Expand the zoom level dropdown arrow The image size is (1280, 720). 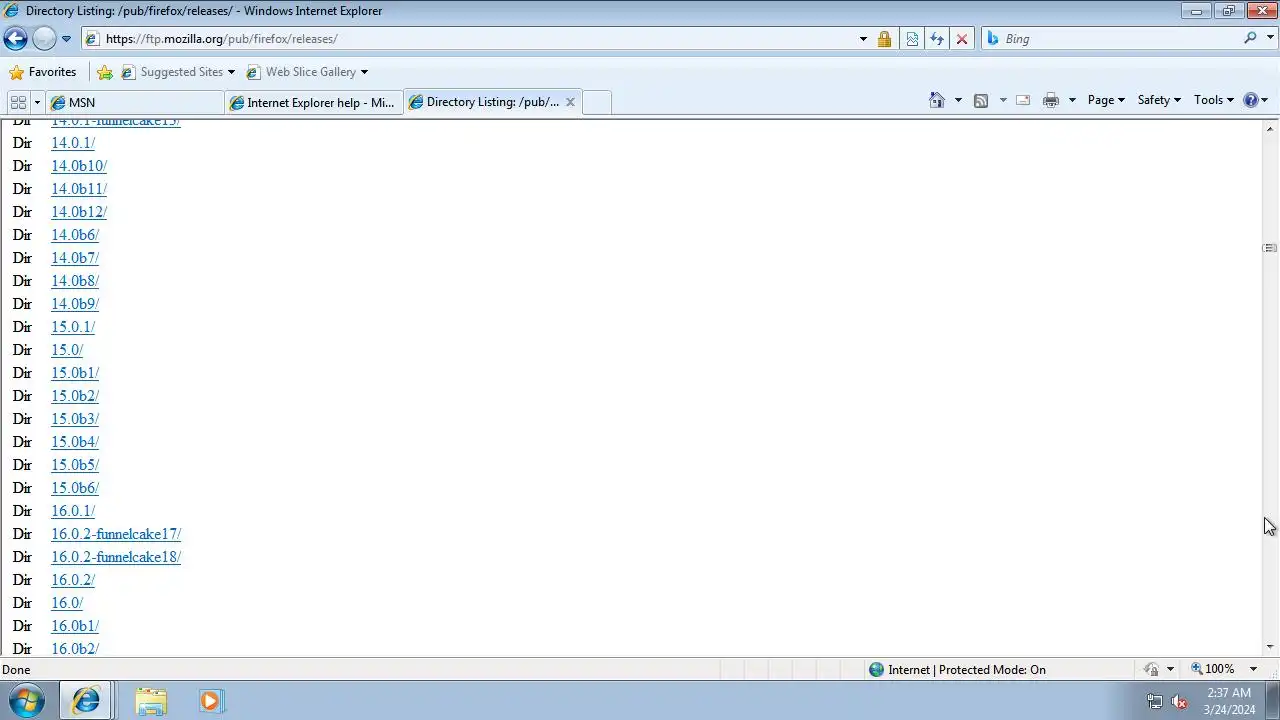(x=1253, y=669)
